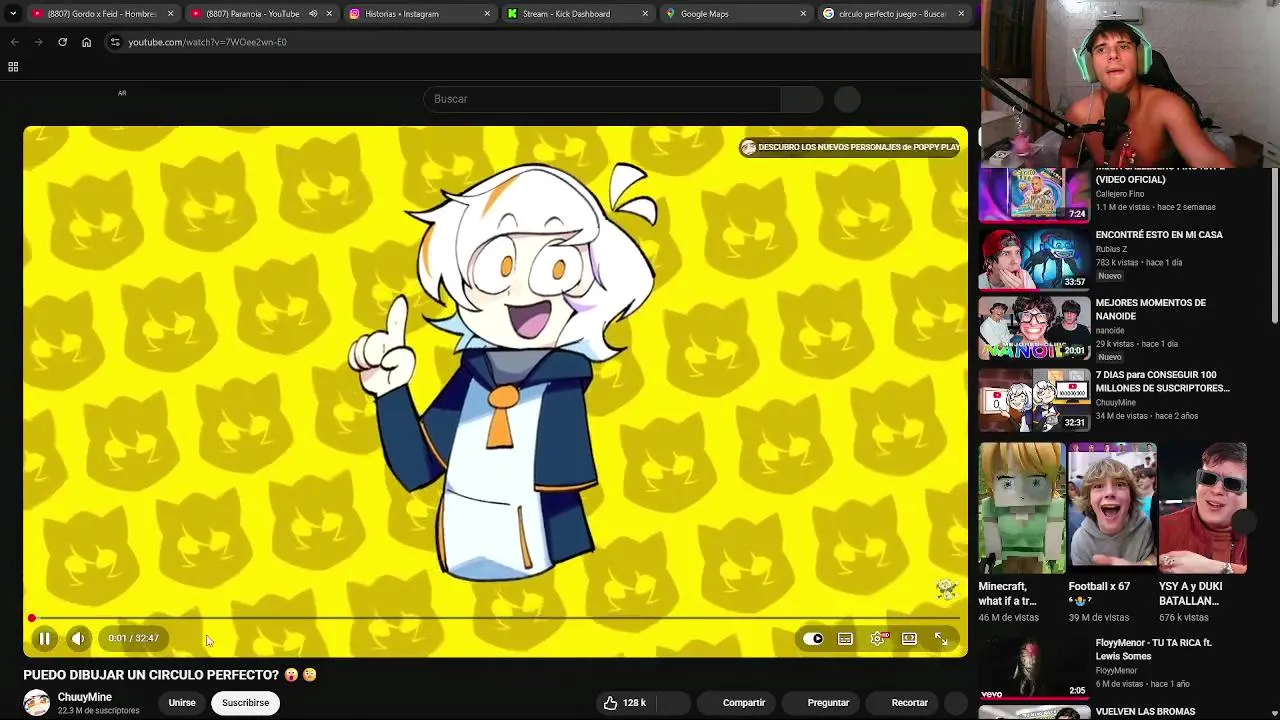The image size is (1280, 720).
Task: Open the Rubius Z video thumbnail 33:57
Action: click(x=1034, y=259)
